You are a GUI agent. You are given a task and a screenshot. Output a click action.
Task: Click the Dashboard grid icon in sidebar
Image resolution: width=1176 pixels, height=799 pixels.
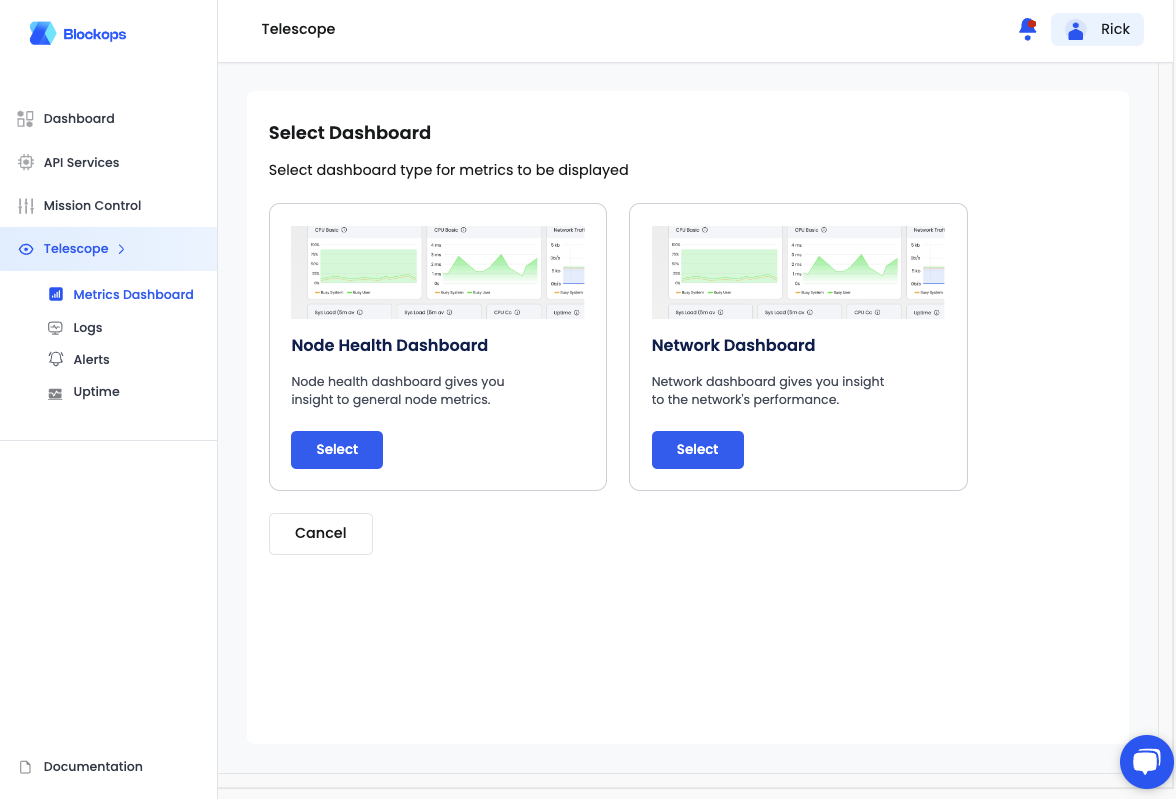26,119
